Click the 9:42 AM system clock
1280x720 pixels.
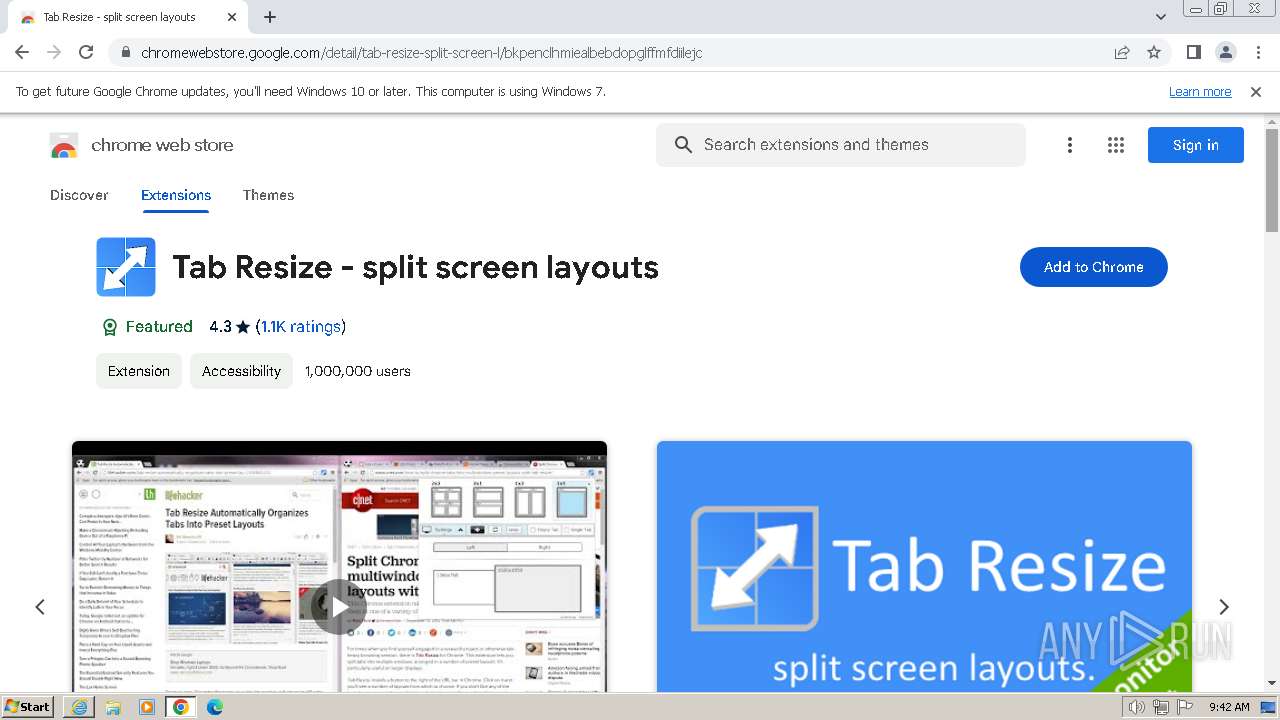1229,707
